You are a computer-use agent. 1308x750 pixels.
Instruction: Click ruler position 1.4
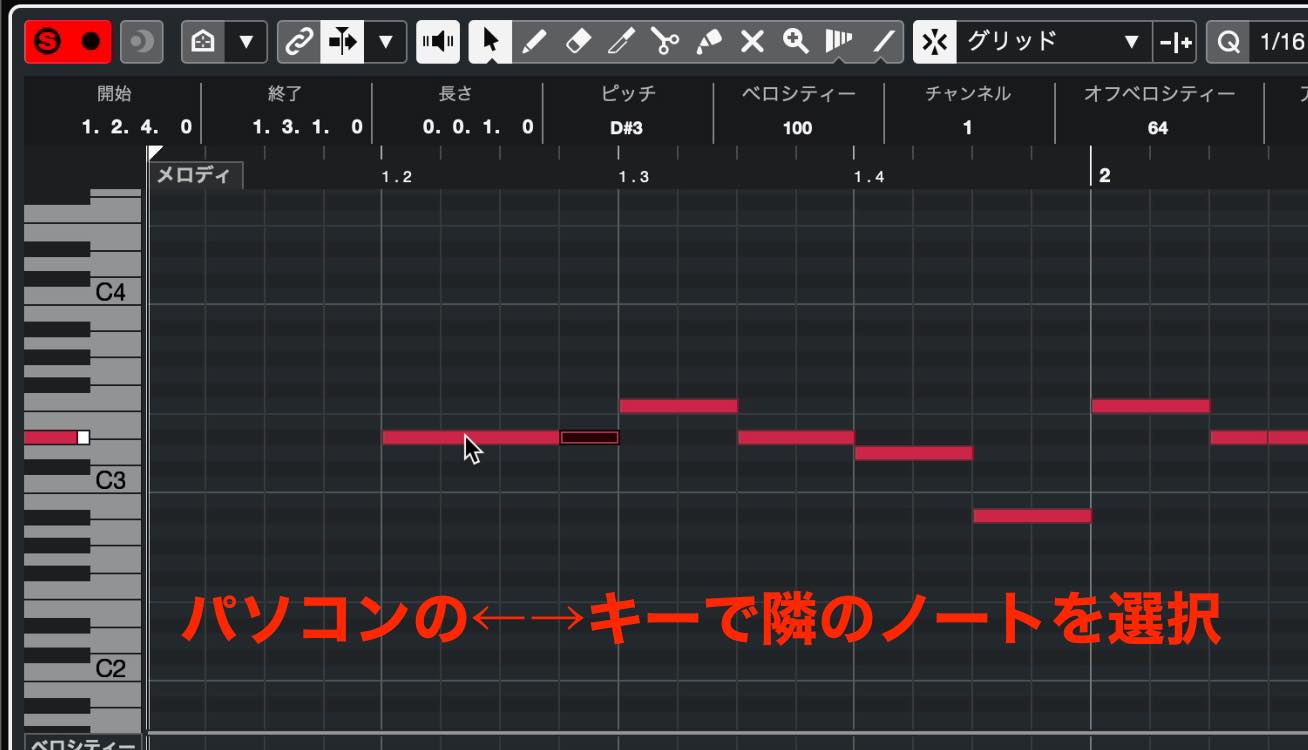pos(869,177)
